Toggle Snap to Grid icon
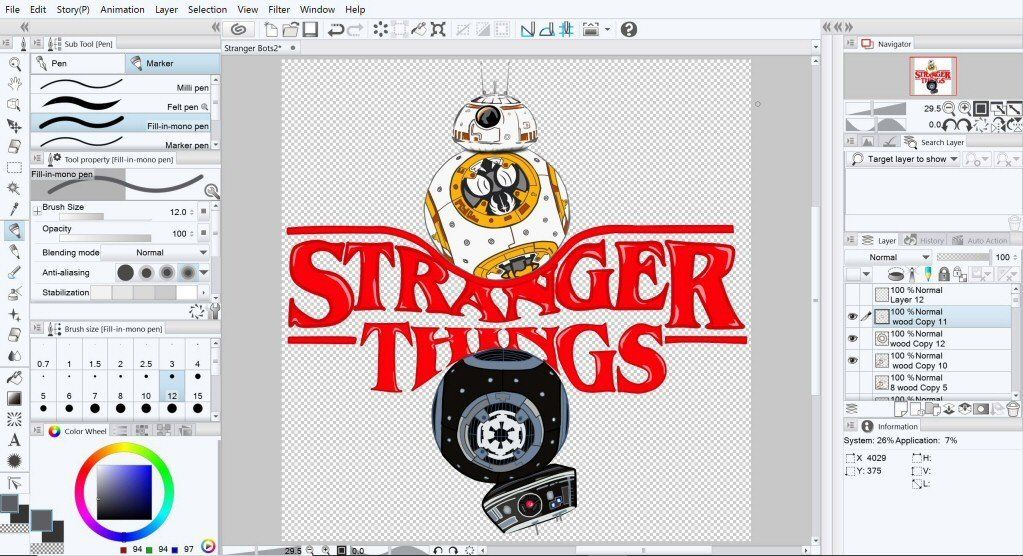Screen dimensions: 1023x556 click(566, 29)
